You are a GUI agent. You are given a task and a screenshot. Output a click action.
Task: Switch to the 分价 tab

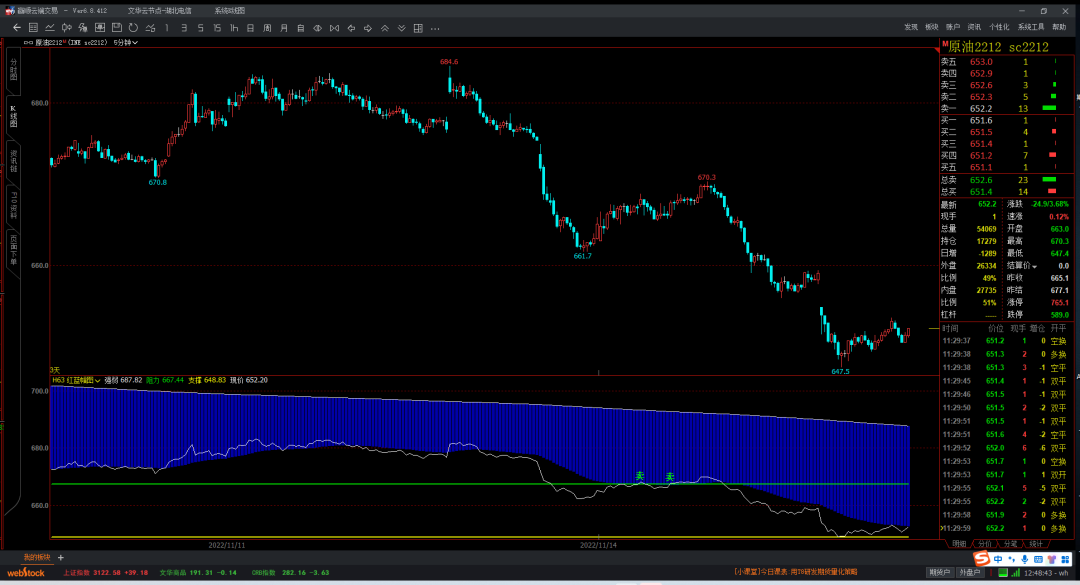click(985, 544)
